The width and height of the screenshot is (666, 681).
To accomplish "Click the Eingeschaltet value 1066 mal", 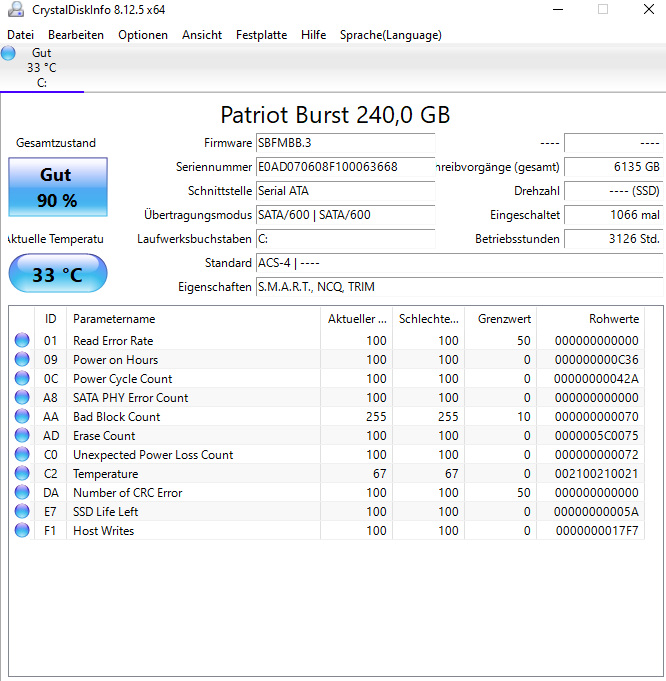I will 613,215.
